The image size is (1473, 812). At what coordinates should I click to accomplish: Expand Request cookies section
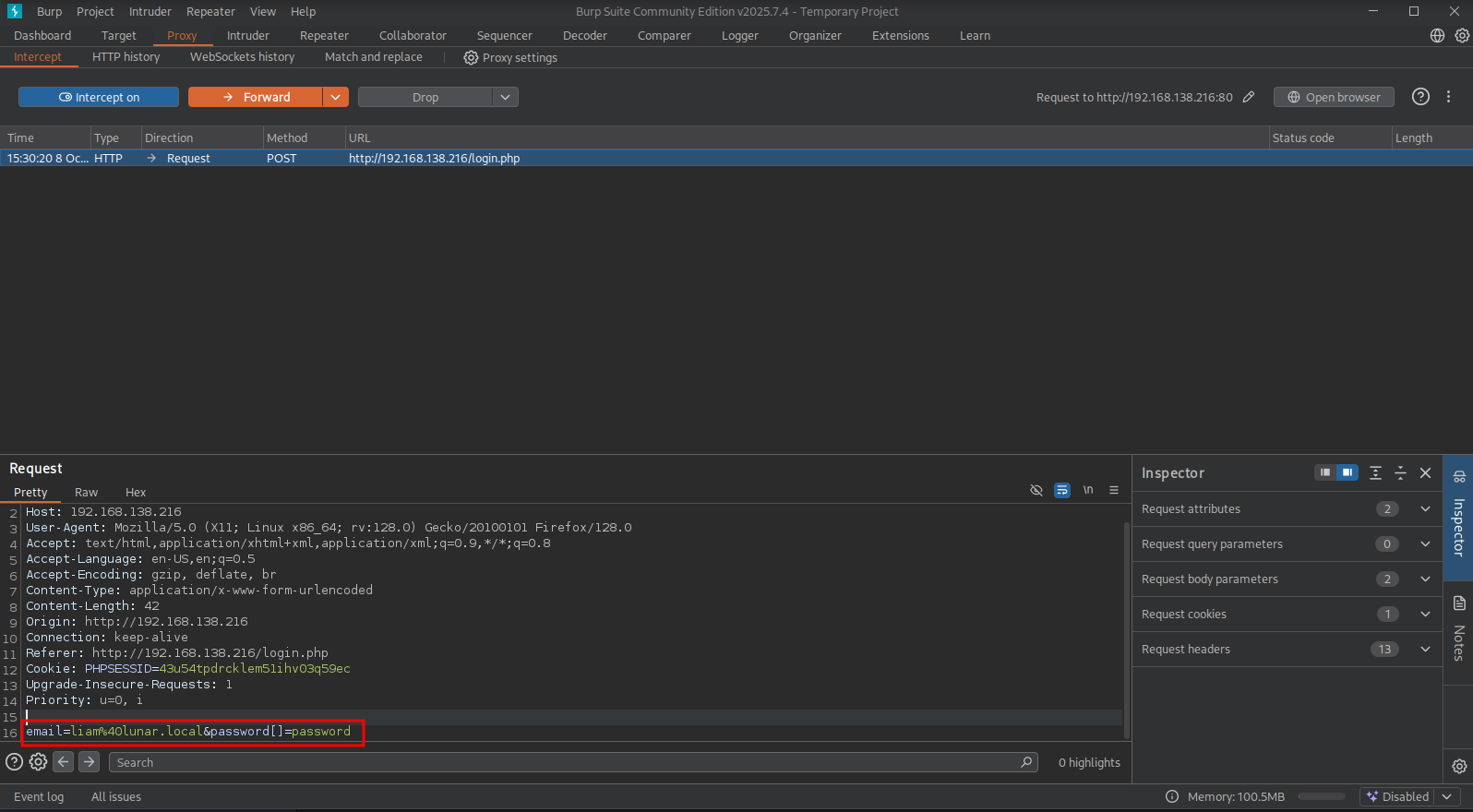coord(1425,615)
